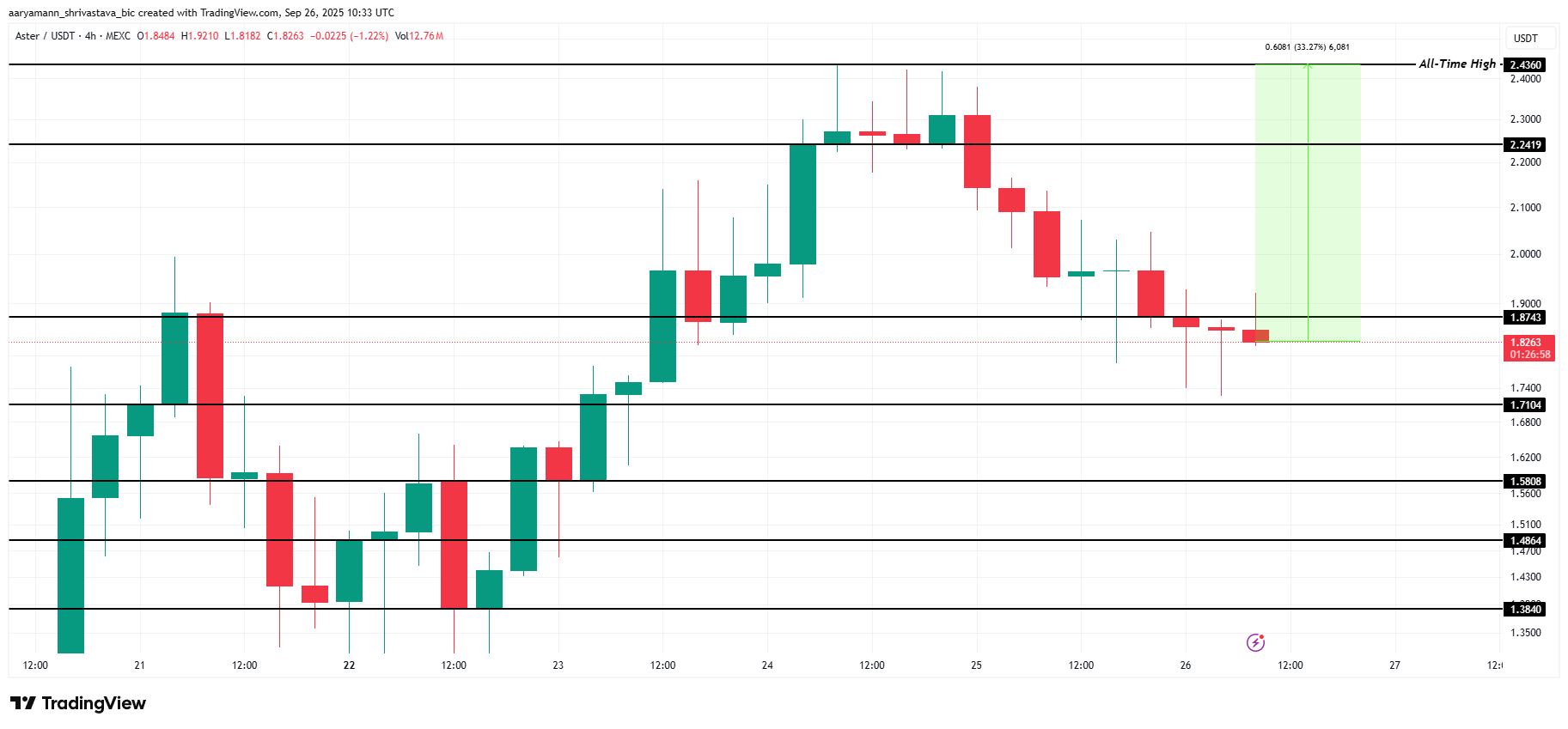Click the 24 date on time axis
The height and width of the screenshot is (729, 1568).
(767, 665)
